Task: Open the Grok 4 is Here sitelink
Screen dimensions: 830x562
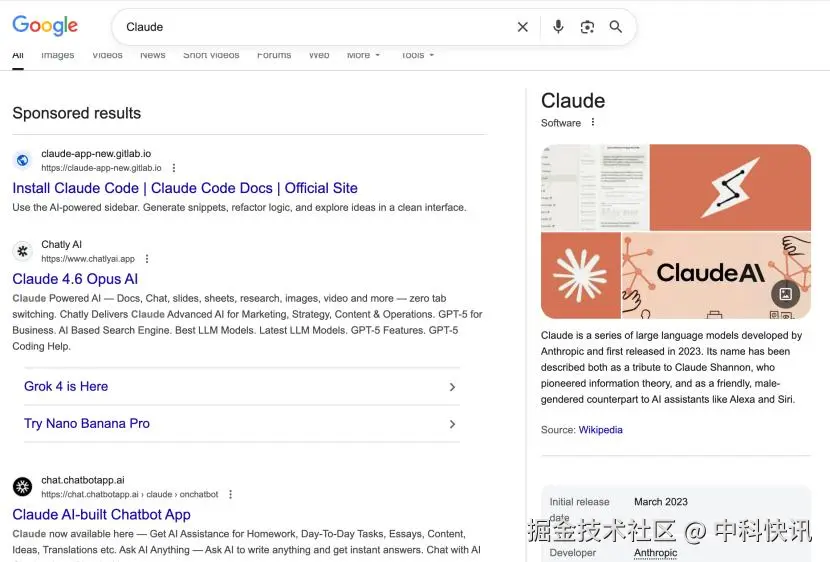Action: (x=66, y=386)
